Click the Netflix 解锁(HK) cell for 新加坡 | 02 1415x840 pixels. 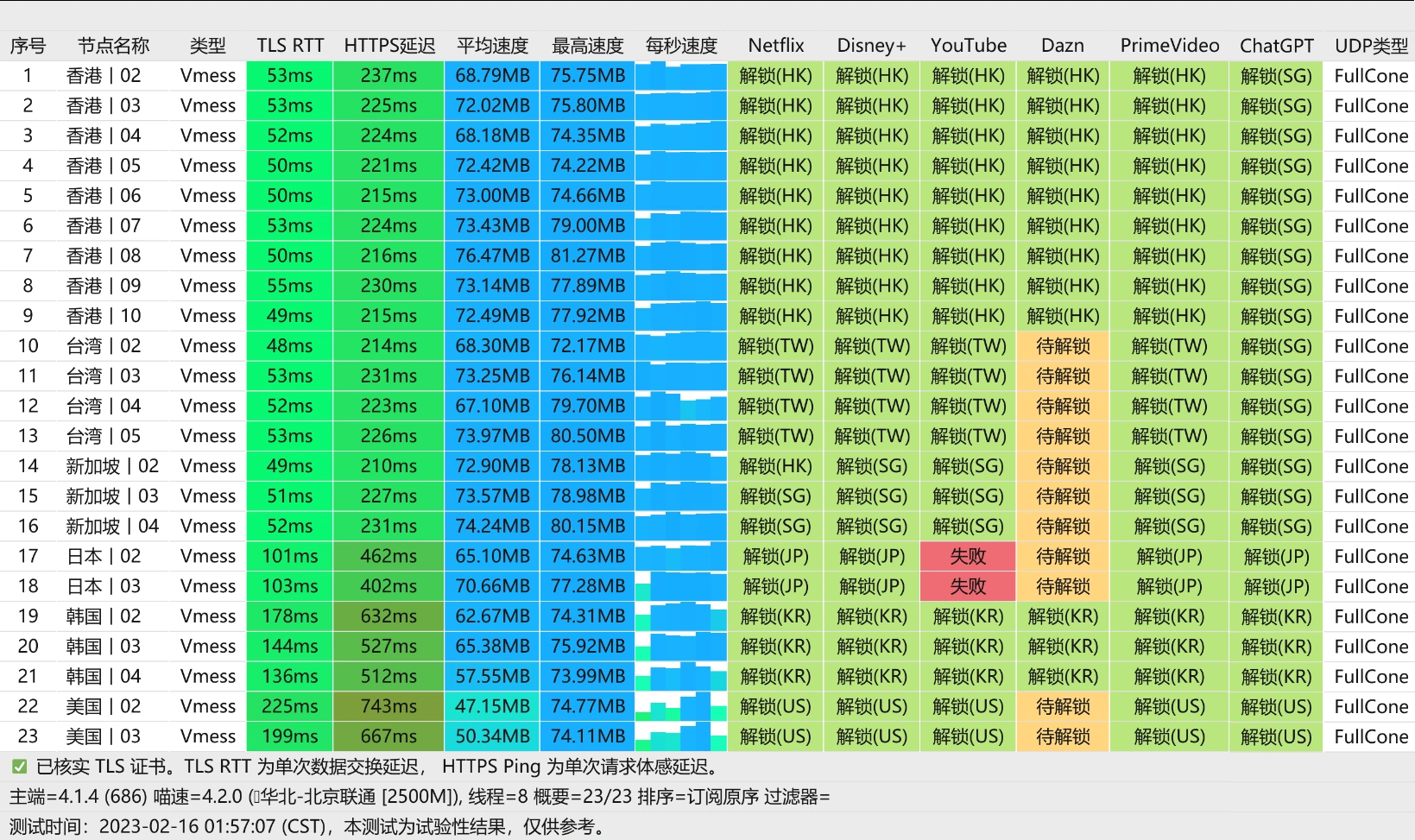coord(775,466)
